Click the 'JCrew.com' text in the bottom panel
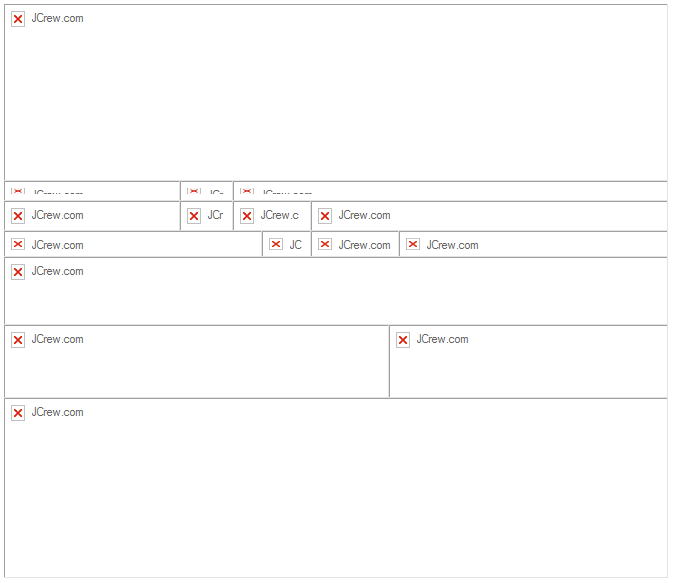673x583 pixels. tap(57, 412)
